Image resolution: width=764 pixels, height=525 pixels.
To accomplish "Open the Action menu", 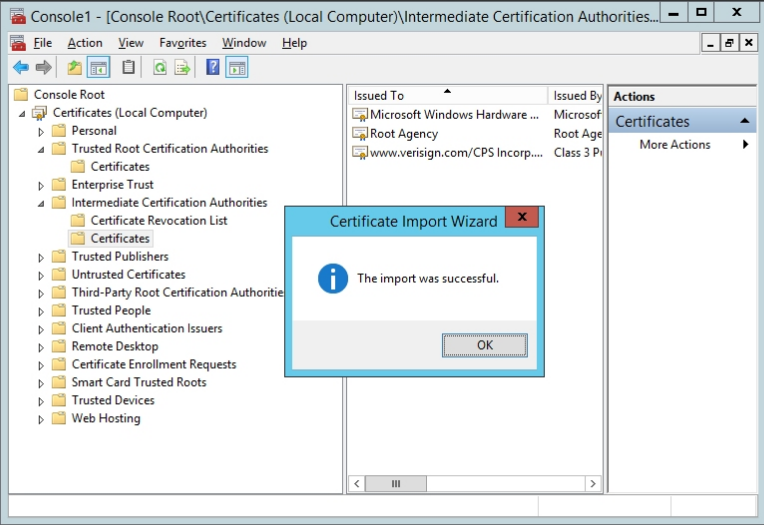I will tap(85, 43).
